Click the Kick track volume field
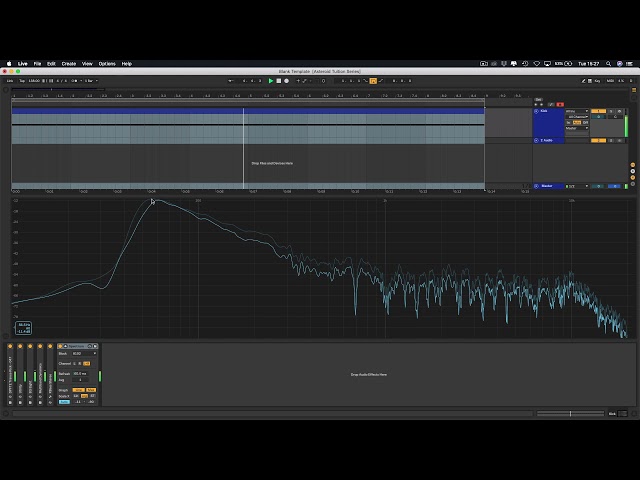 pyautogui.click(x=598, y=117)
